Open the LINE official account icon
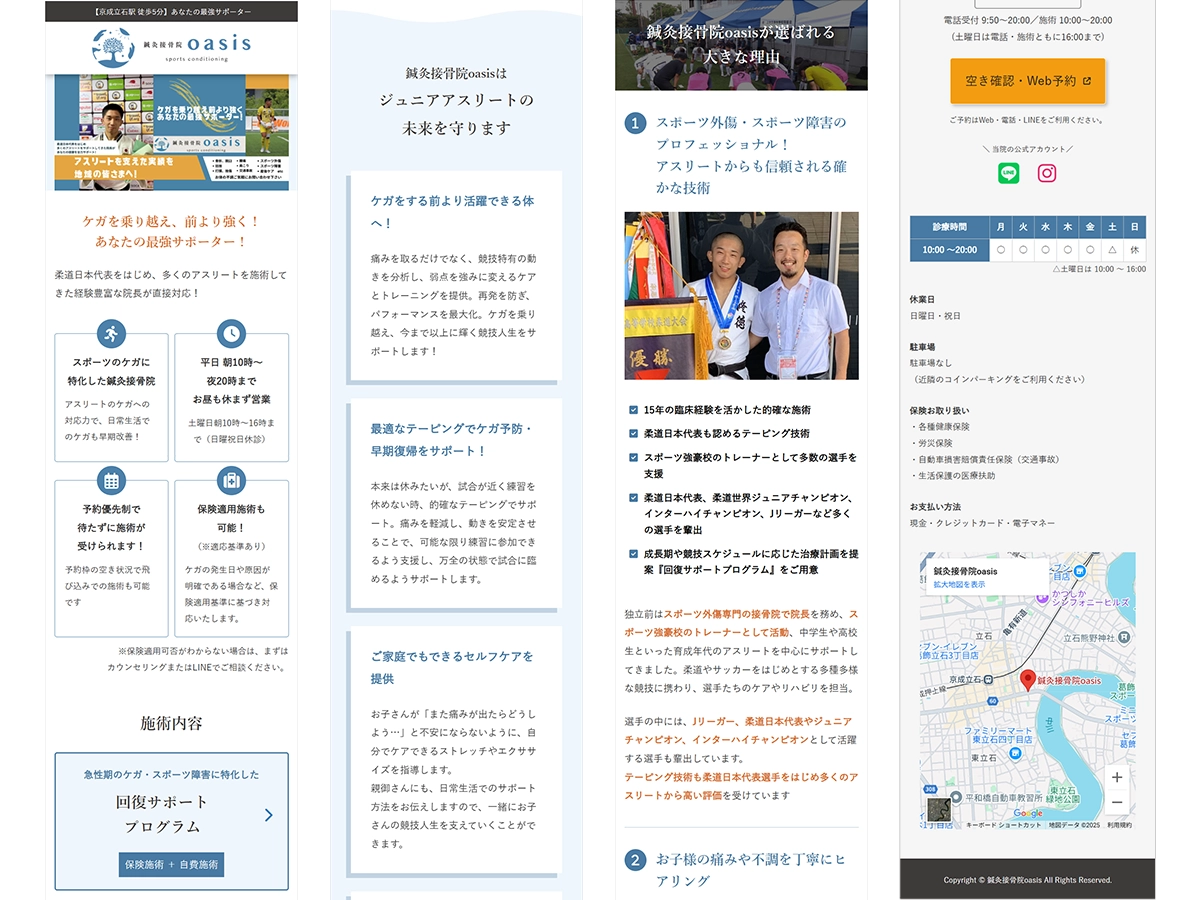Image resolution: width=1200 pixels, height=900 pixels. [x=1009, y=173]
